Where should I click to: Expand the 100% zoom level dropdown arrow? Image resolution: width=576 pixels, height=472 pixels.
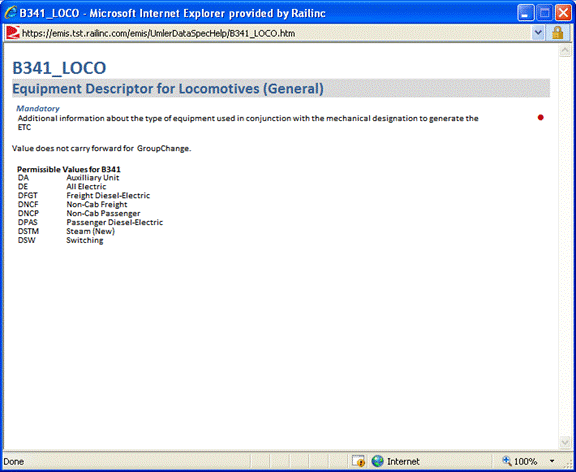552,461
